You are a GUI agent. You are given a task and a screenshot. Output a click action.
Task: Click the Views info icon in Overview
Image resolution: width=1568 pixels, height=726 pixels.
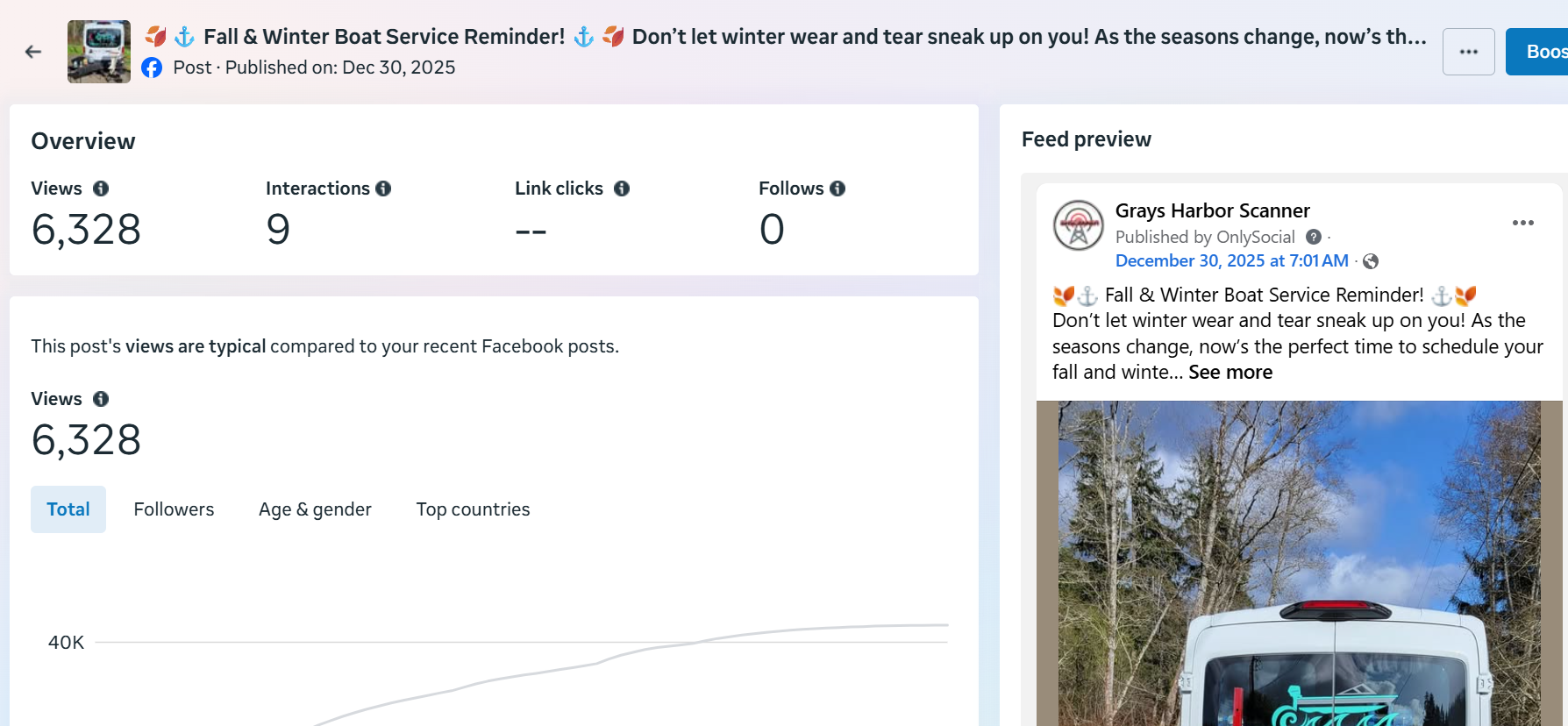[x=101, y=189]
